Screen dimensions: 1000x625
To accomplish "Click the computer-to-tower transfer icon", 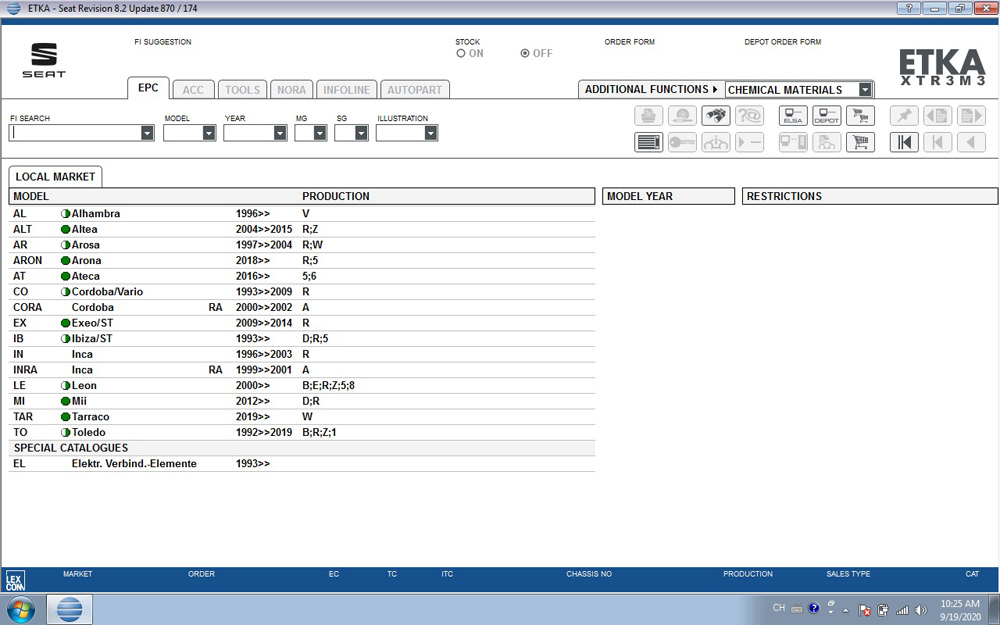I will [793, 142].
